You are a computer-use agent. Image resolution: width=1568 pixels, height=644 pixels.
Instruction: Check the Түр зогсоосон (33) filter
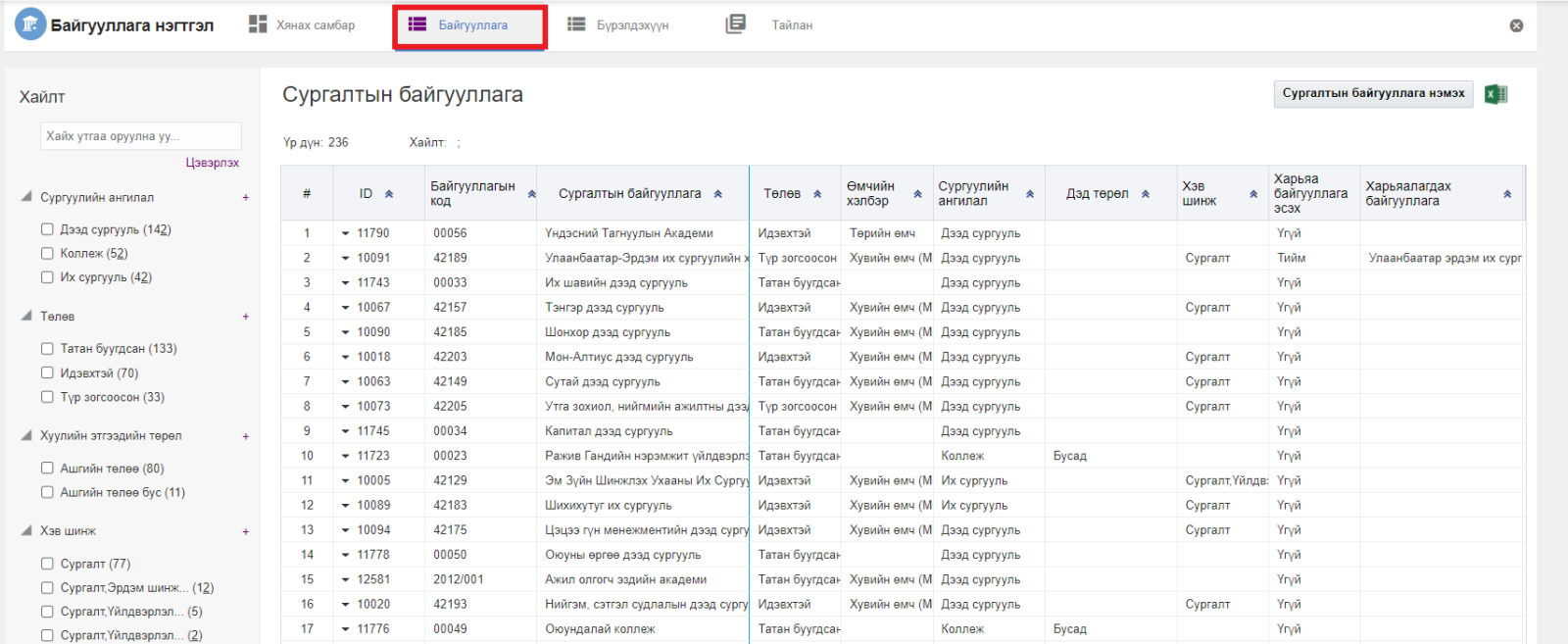click(x=47, y=397)
